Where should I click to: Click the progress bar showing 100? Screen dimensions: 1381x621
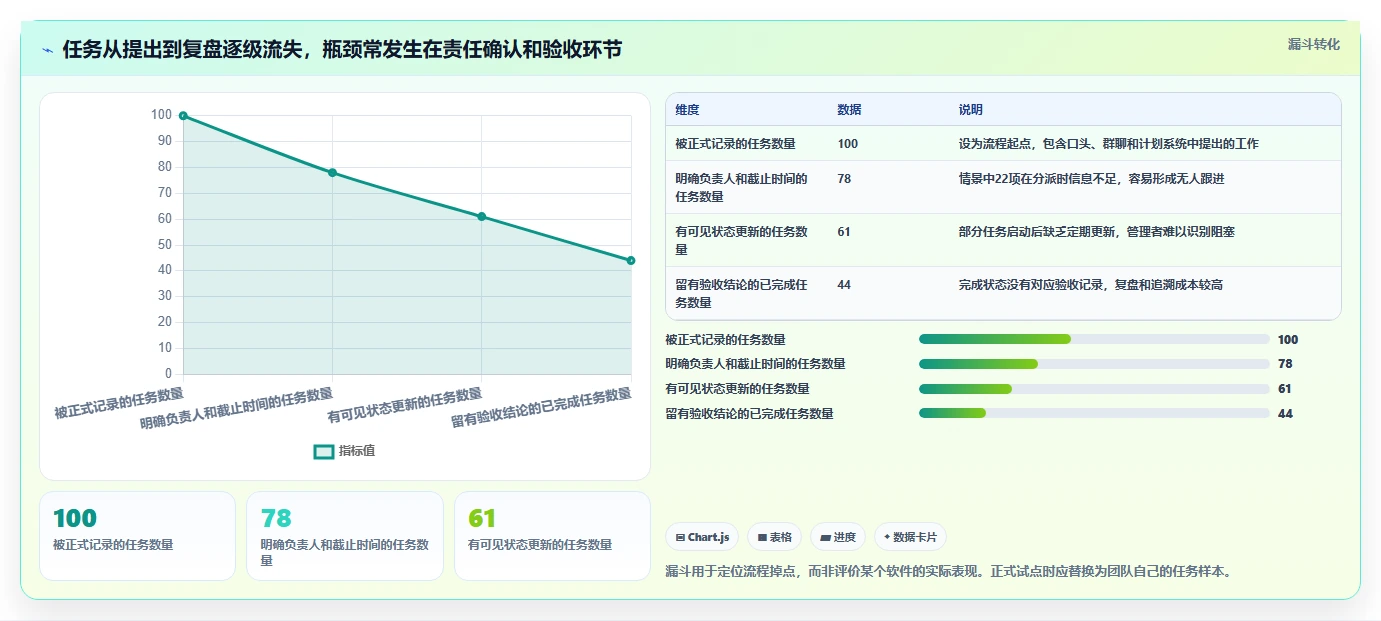pos(1094,340)
